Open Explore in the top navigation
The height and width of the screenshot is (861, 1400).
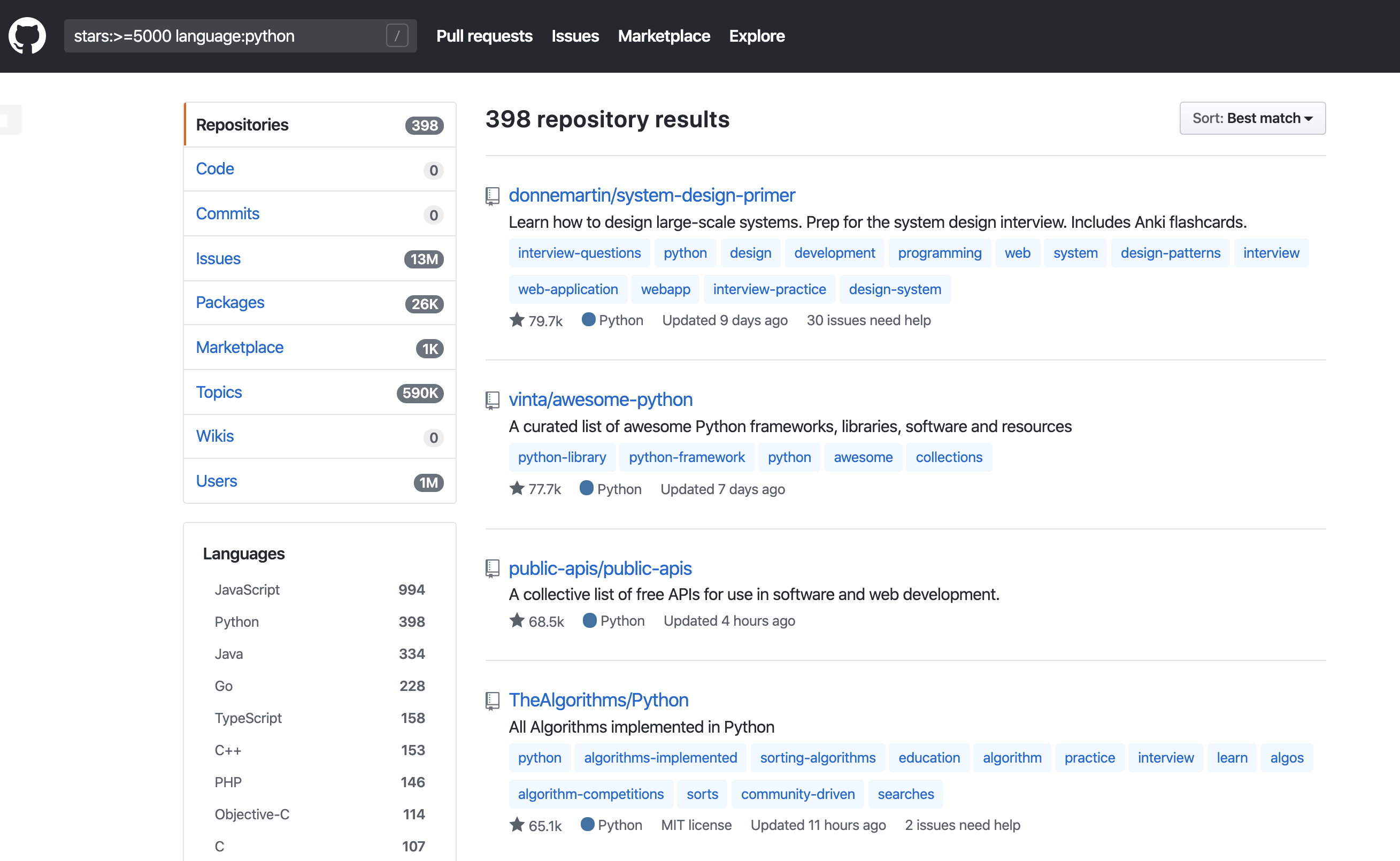coord(756,36)
